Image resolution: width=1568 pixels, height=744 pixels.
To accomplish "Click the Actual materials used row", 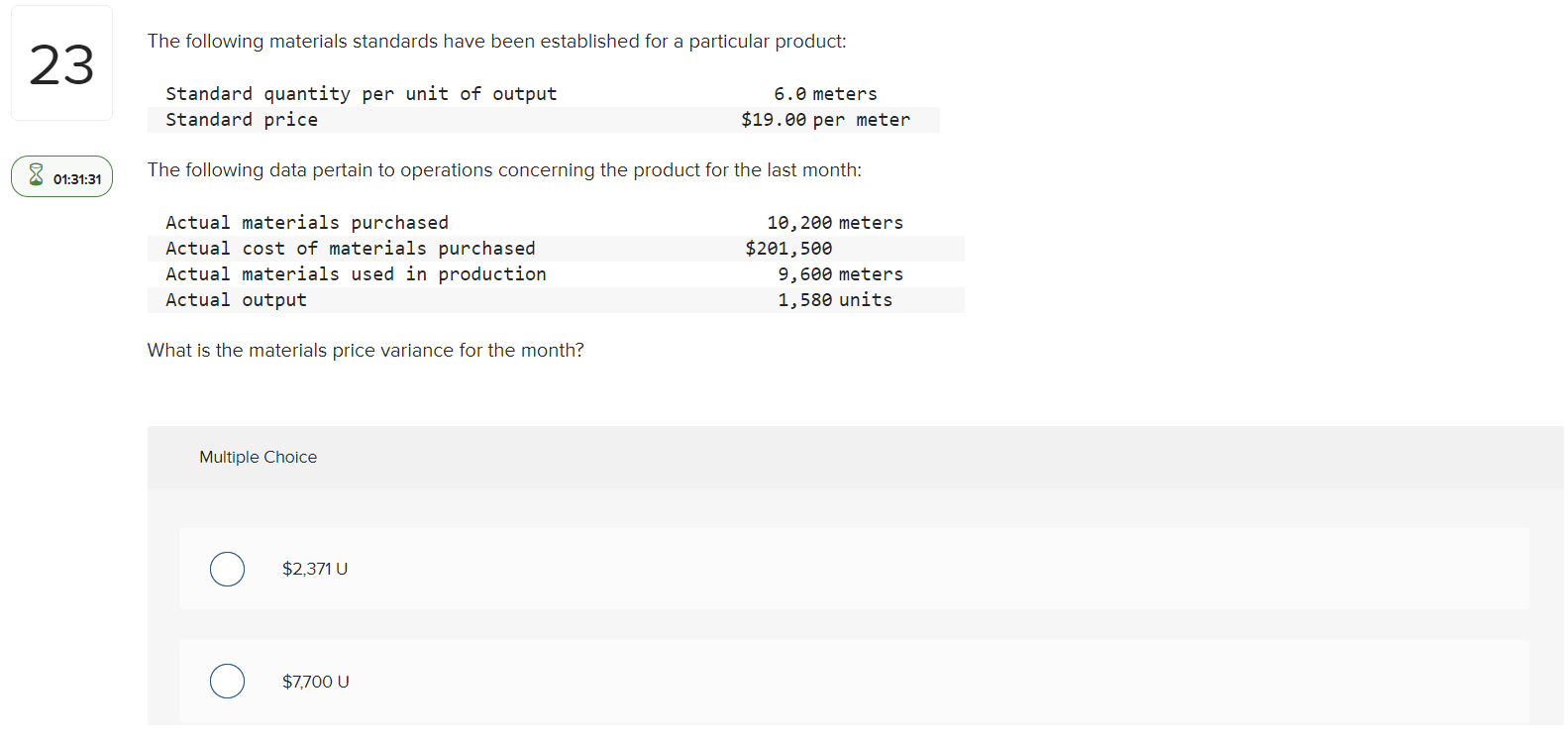I will [x=555, y=273].
